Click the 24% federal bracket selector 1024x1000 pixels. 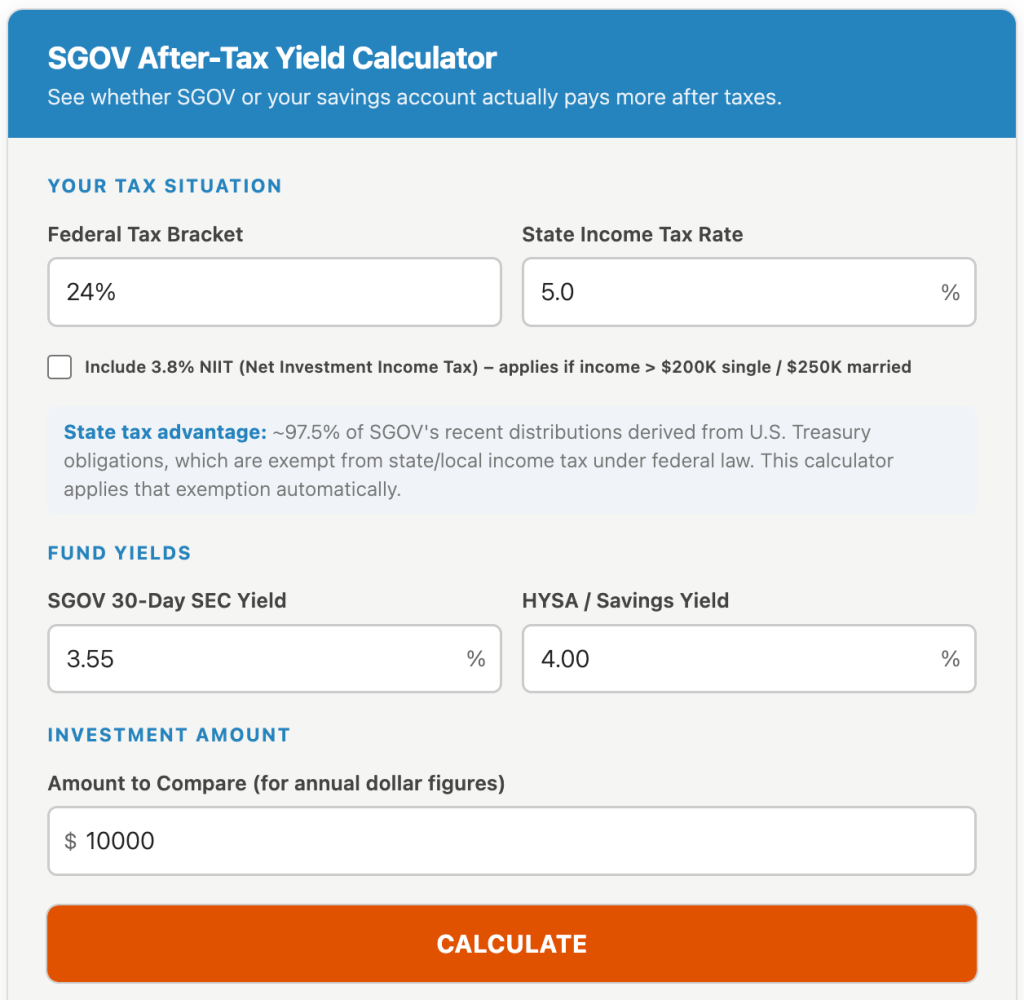(x=273, y=292)
